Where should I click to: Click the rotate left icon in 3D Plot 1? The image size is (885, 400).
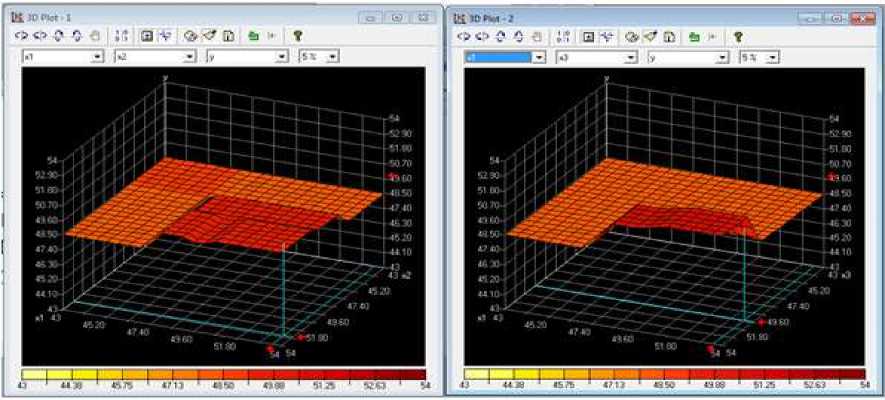tap(21, 35)
